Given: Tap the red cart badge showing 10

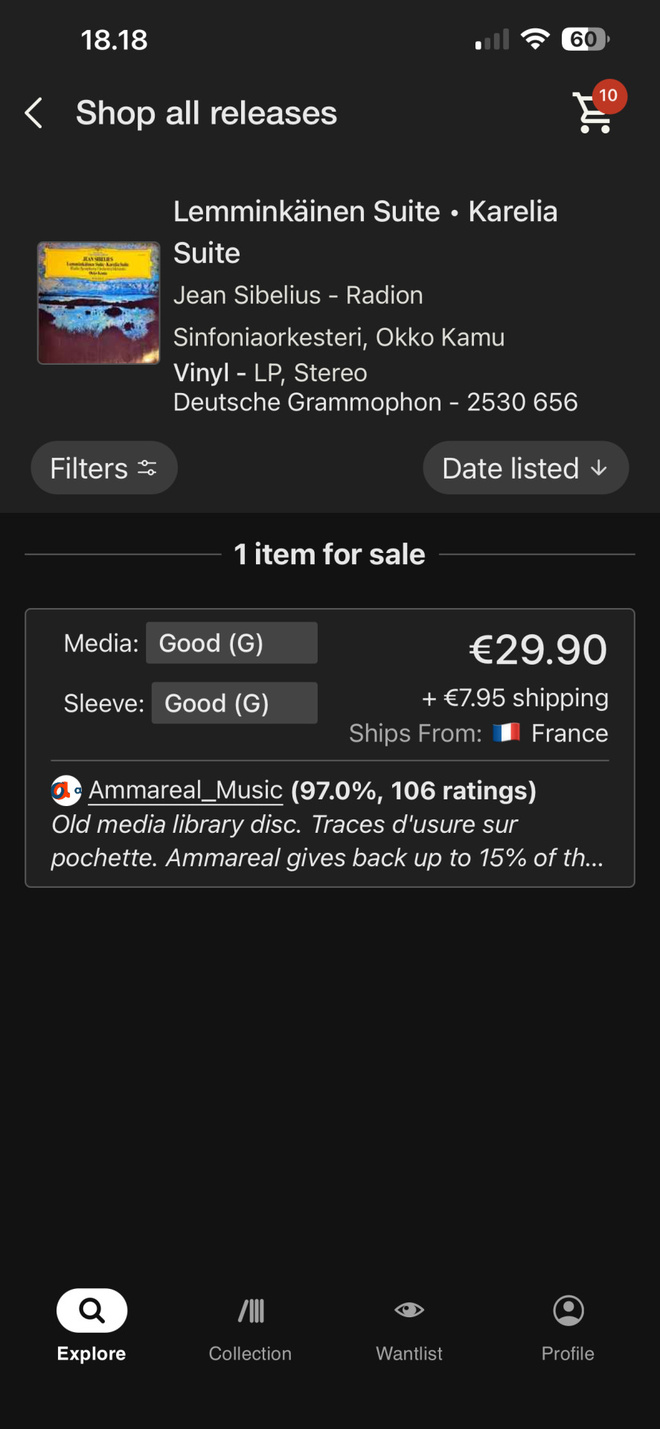Looking at the screenshot, I should 609,96.
